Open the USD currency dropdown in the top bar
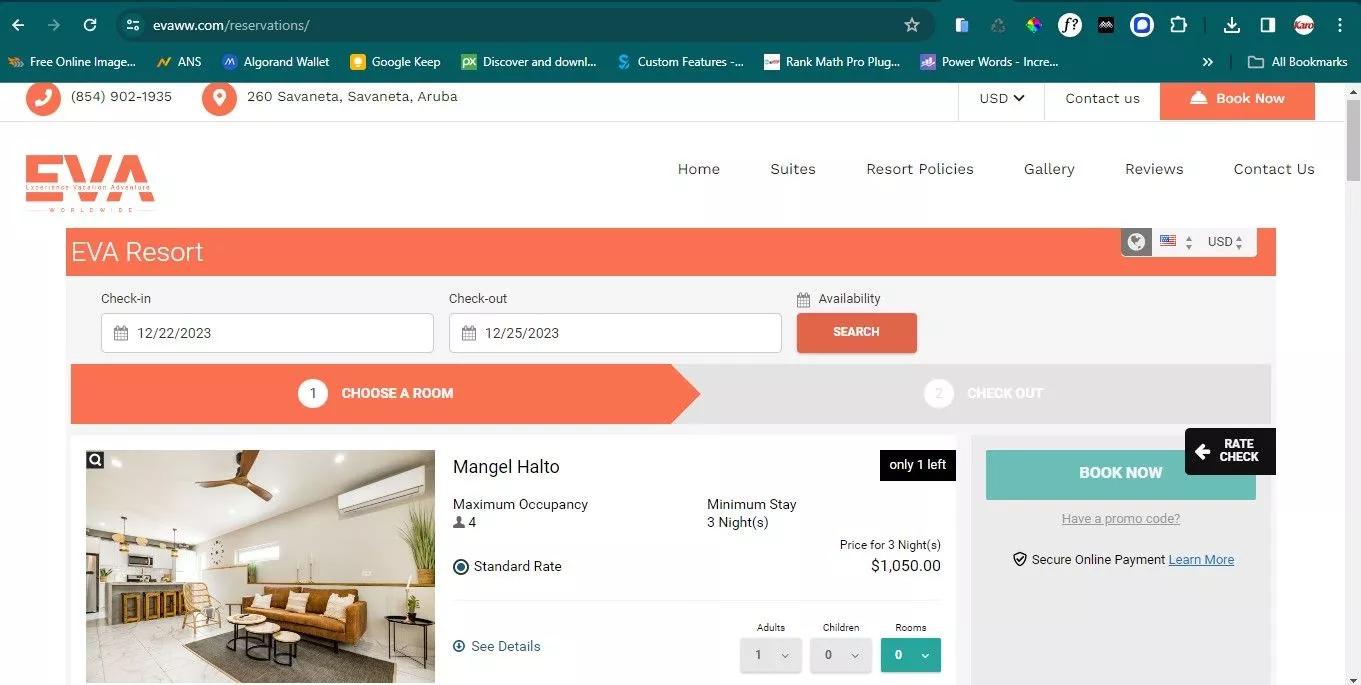The image size is (1361, 685). point(1000,98)
